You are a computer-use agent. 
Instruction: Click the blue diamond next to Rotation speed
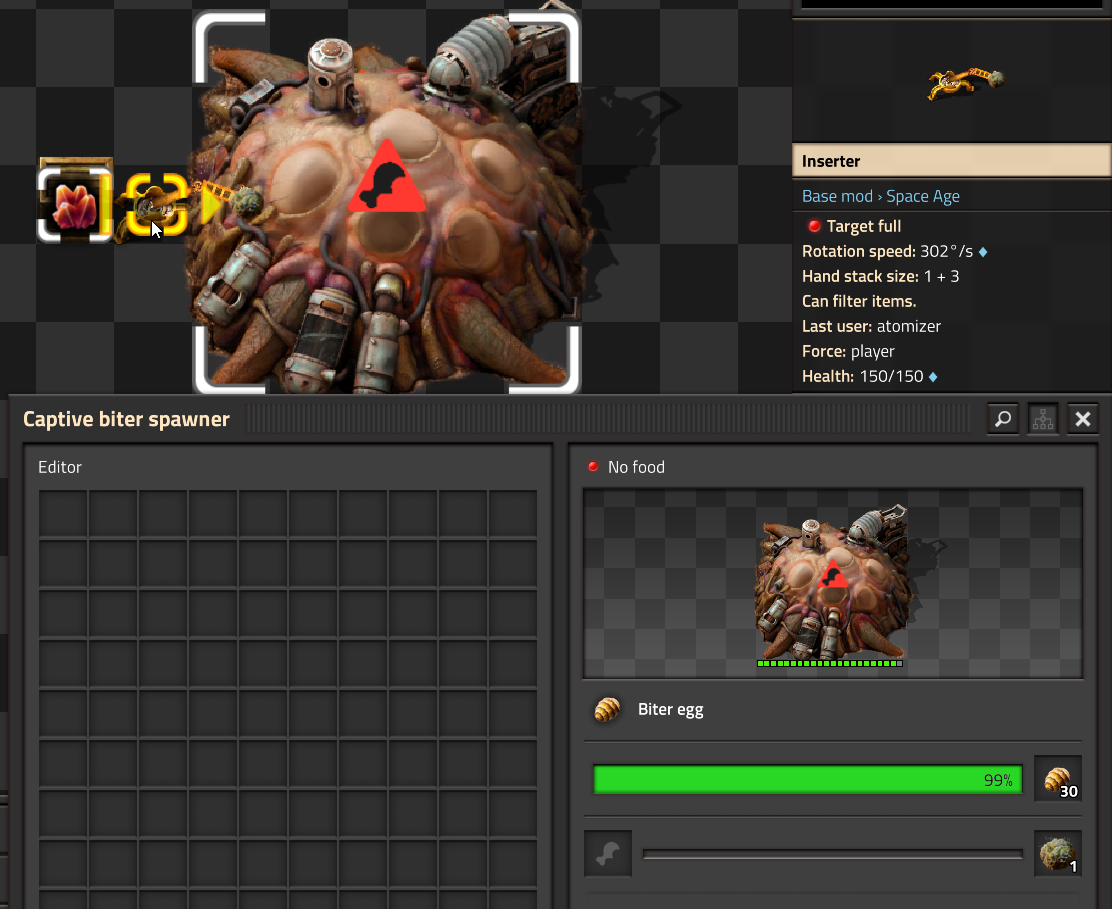(x=983, y=252)
